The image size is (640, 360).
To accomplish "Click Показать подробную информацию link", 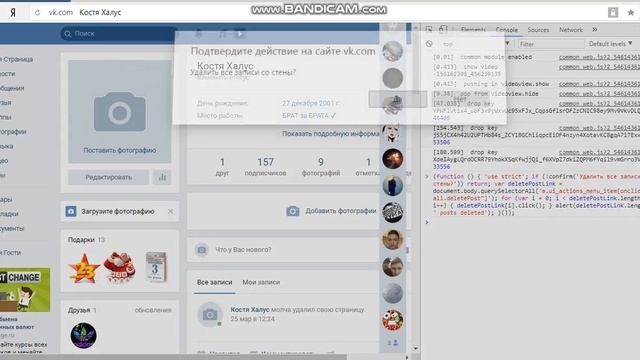I will click(331, 133).
